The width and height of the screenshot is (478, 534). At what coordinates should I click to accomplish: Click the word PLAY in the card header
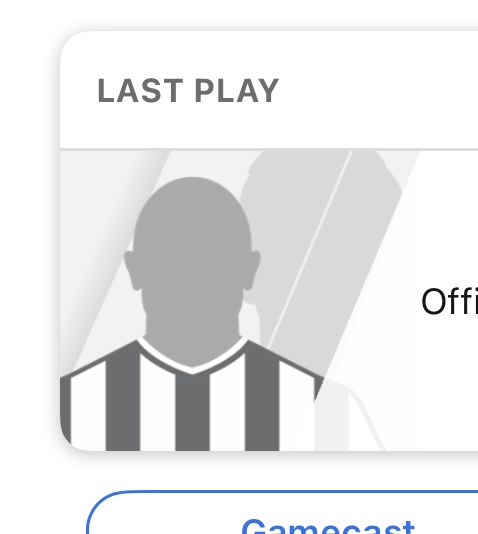[x=237, y=91]
